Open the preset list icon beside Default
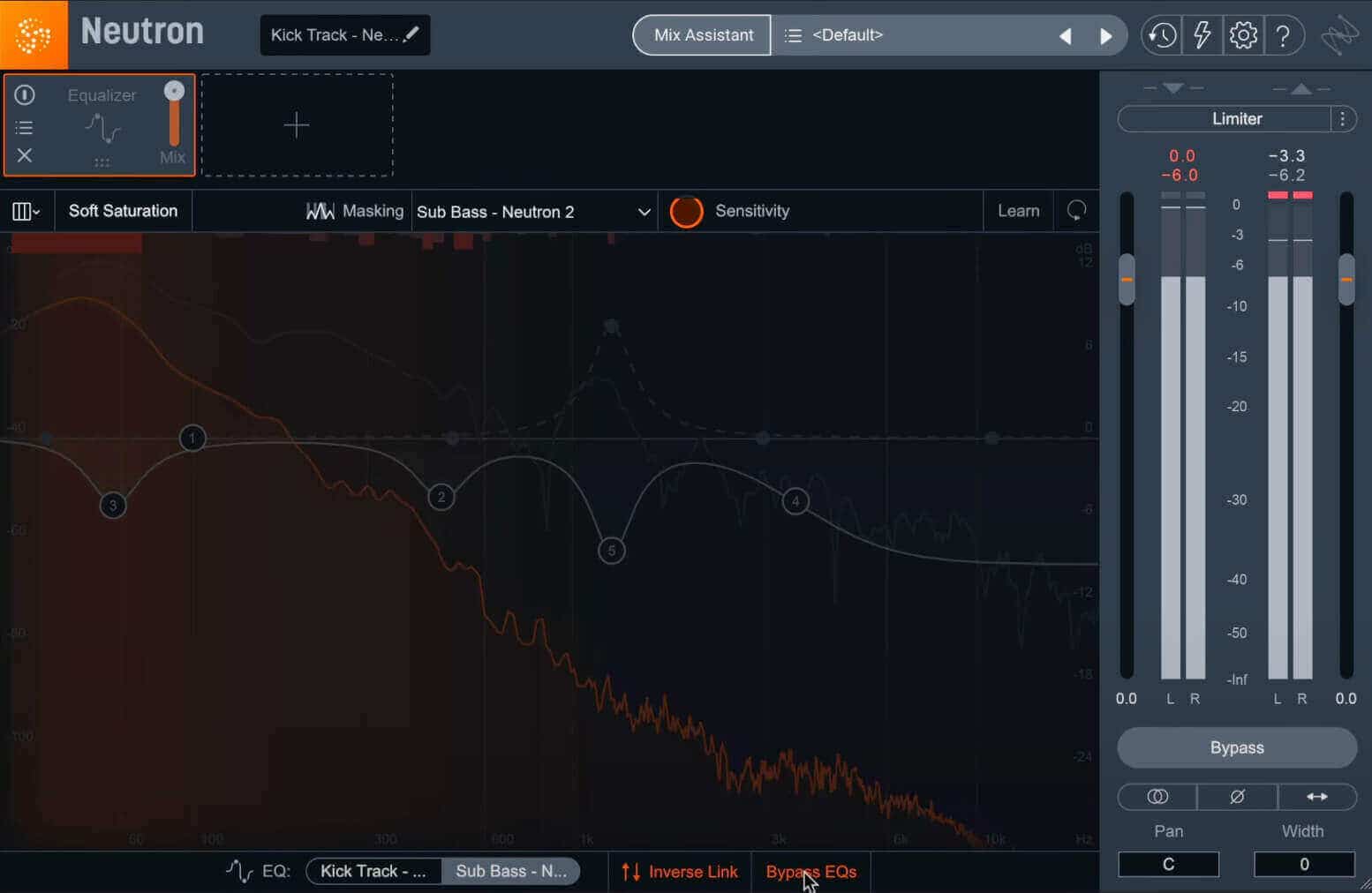1372x893 pixels. pyautogui.click(x=793, y=35)
